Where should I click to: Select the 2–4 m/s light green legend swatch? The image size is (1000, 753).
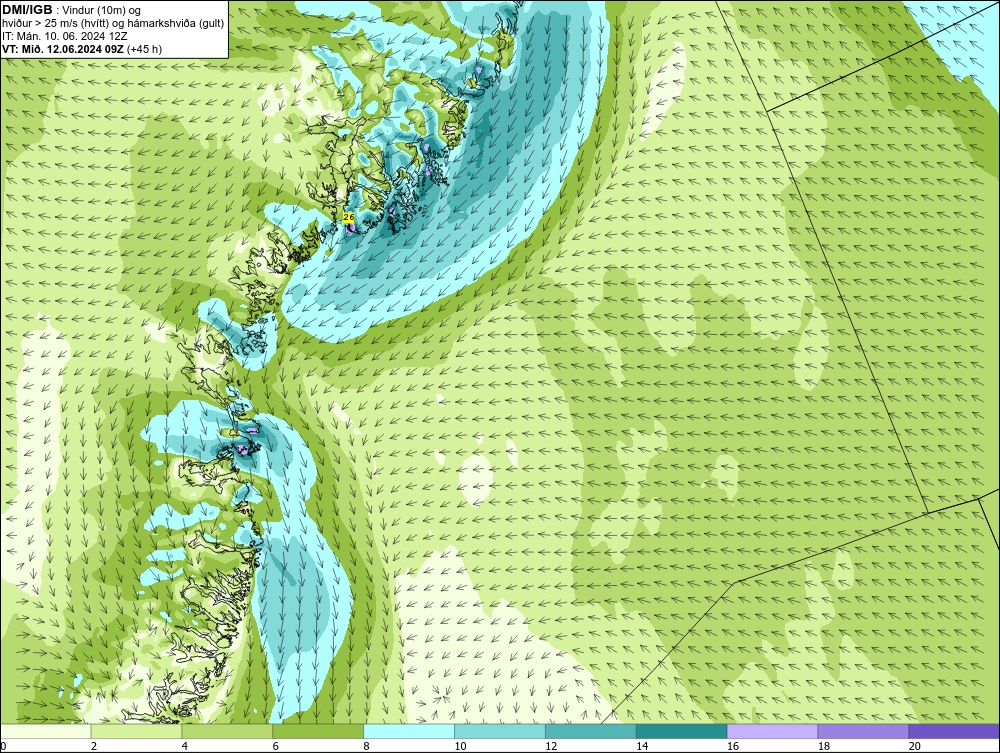click(136, 731)
